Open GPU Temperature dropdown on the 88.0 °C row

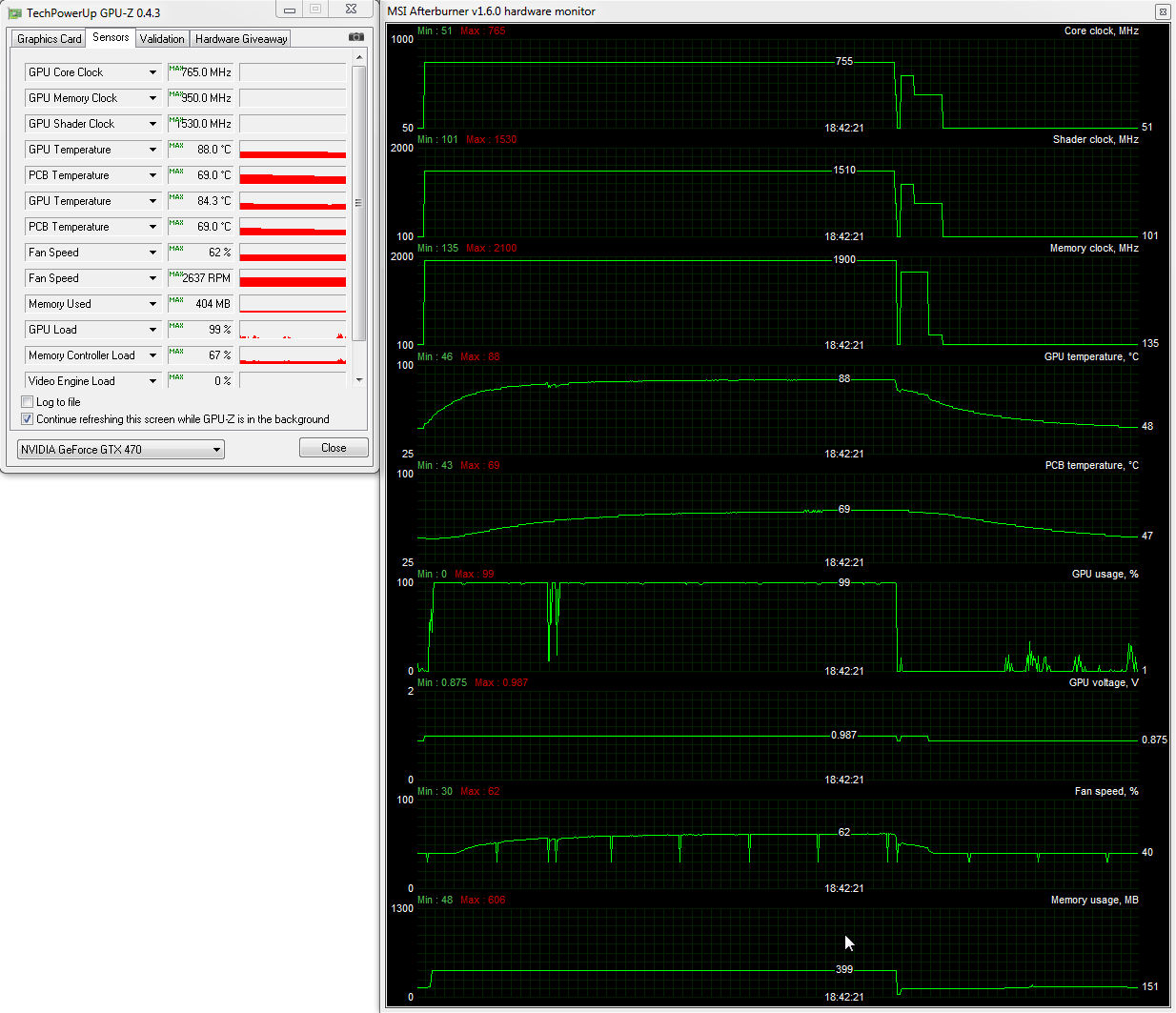coord(152,150)
